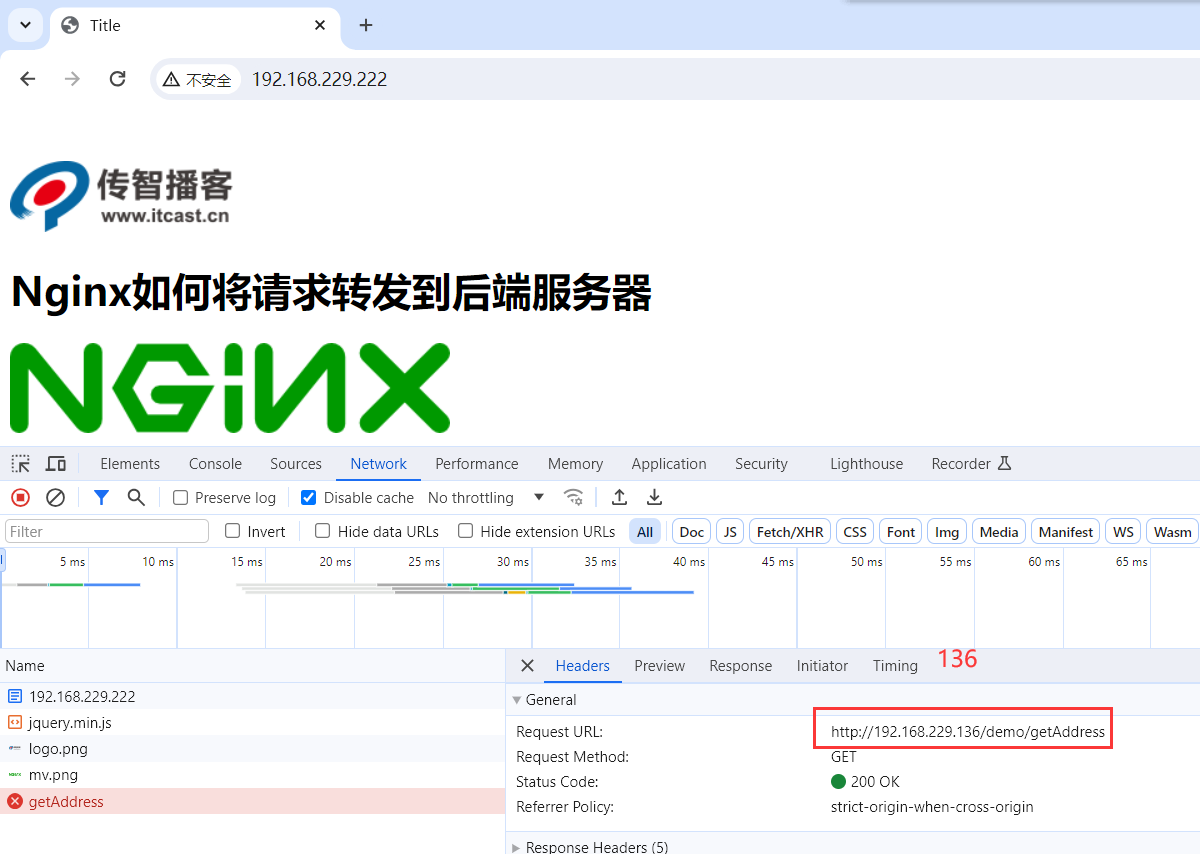Open the No throttling dropdown
Viewport: 1200px width, 854px height.
[x=486, y=497]
